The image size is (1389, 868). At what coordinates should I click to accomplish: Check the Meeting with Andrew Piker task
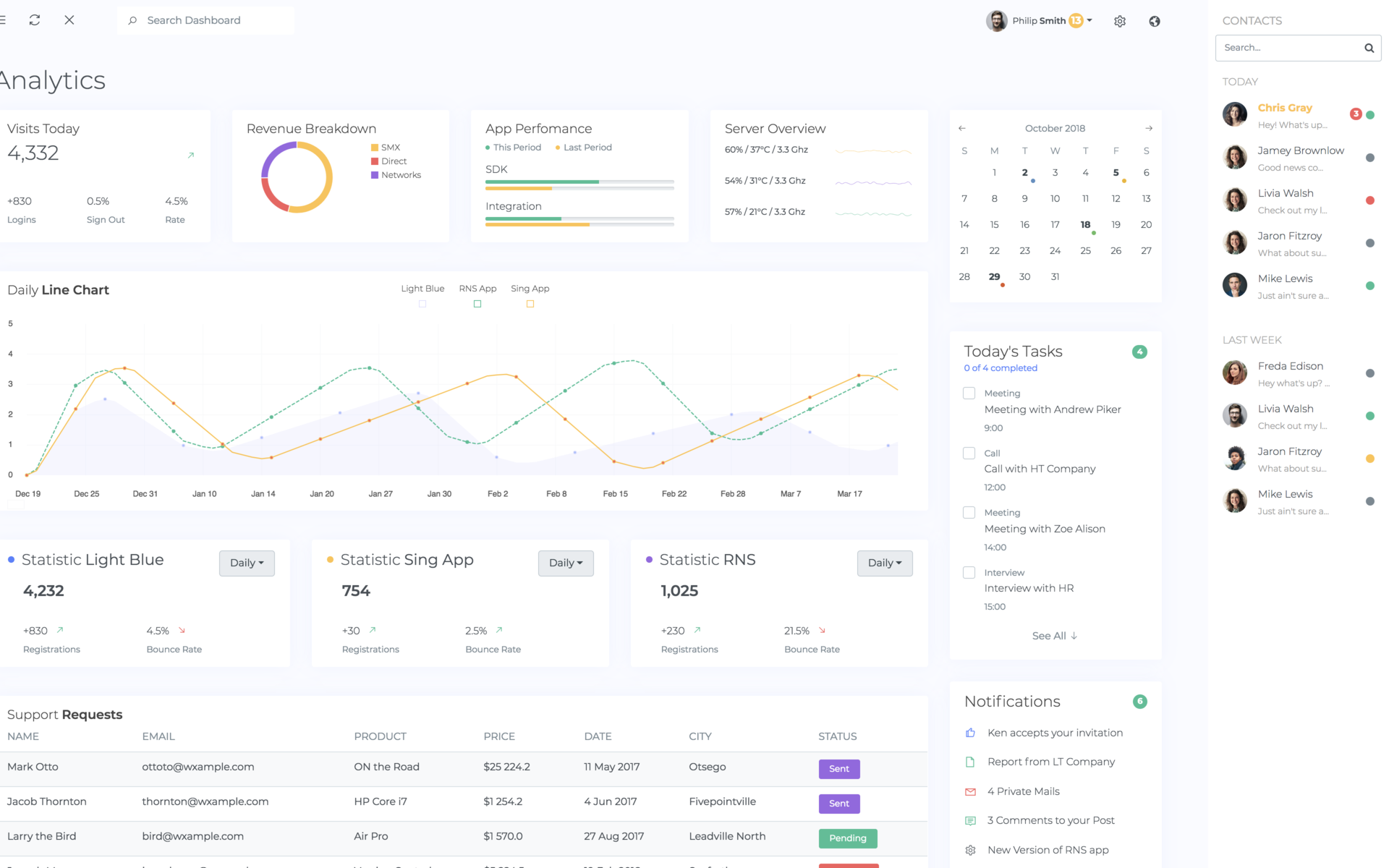(x=969, y=393)
